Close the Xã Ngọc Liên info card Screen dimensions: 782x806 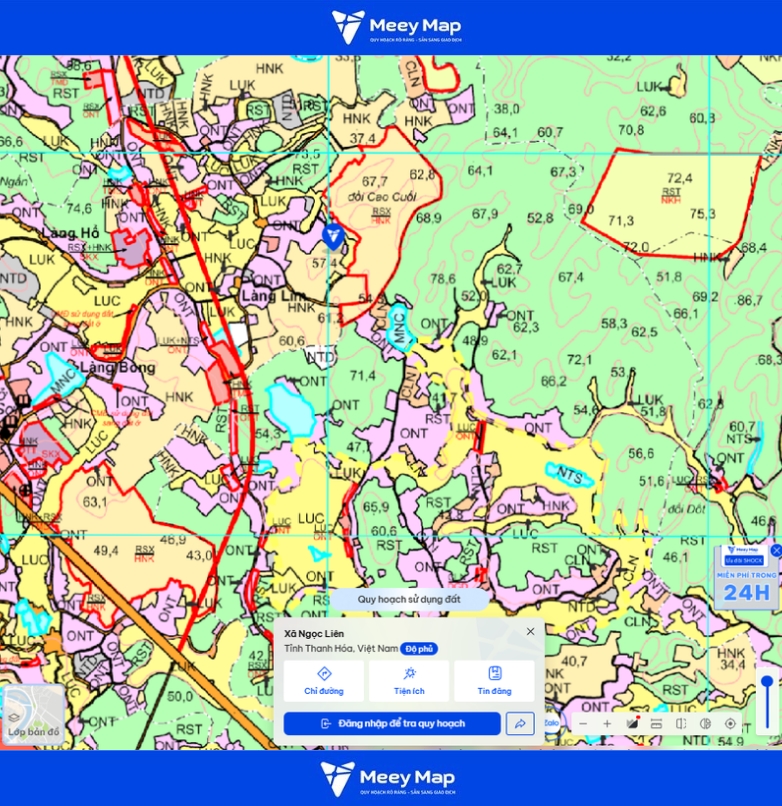pos(531,631)
